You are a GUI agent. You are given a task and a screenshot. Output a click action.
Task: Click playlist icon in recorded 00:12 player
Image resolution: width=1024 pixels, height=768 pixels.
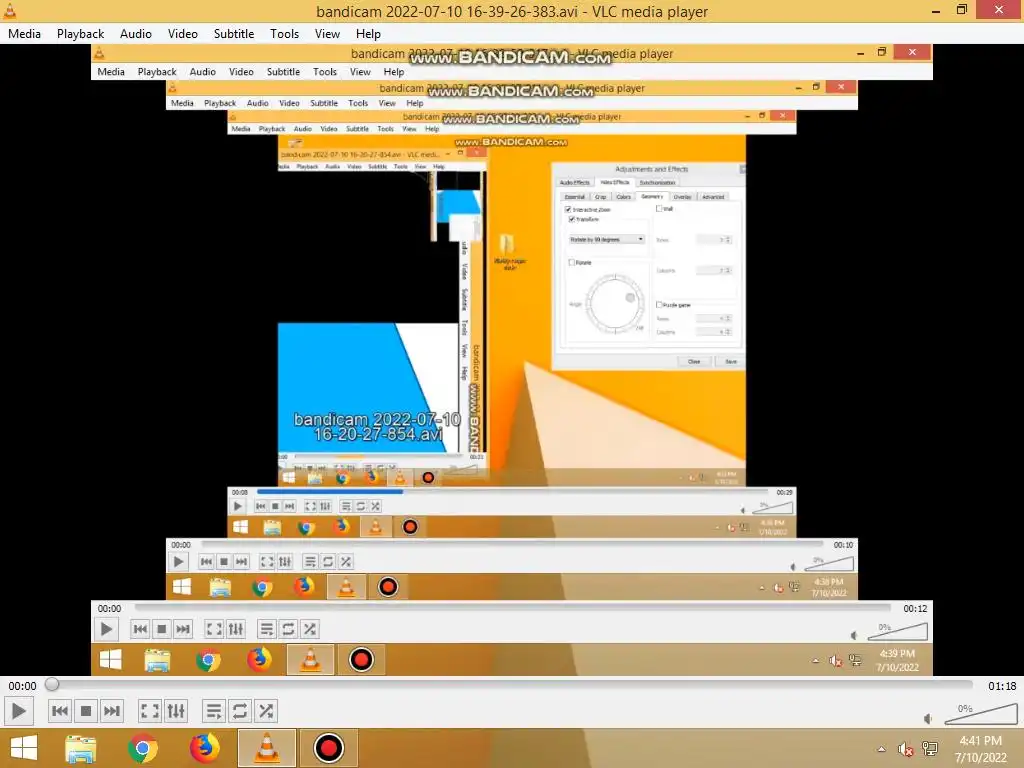tap(266, 630)
